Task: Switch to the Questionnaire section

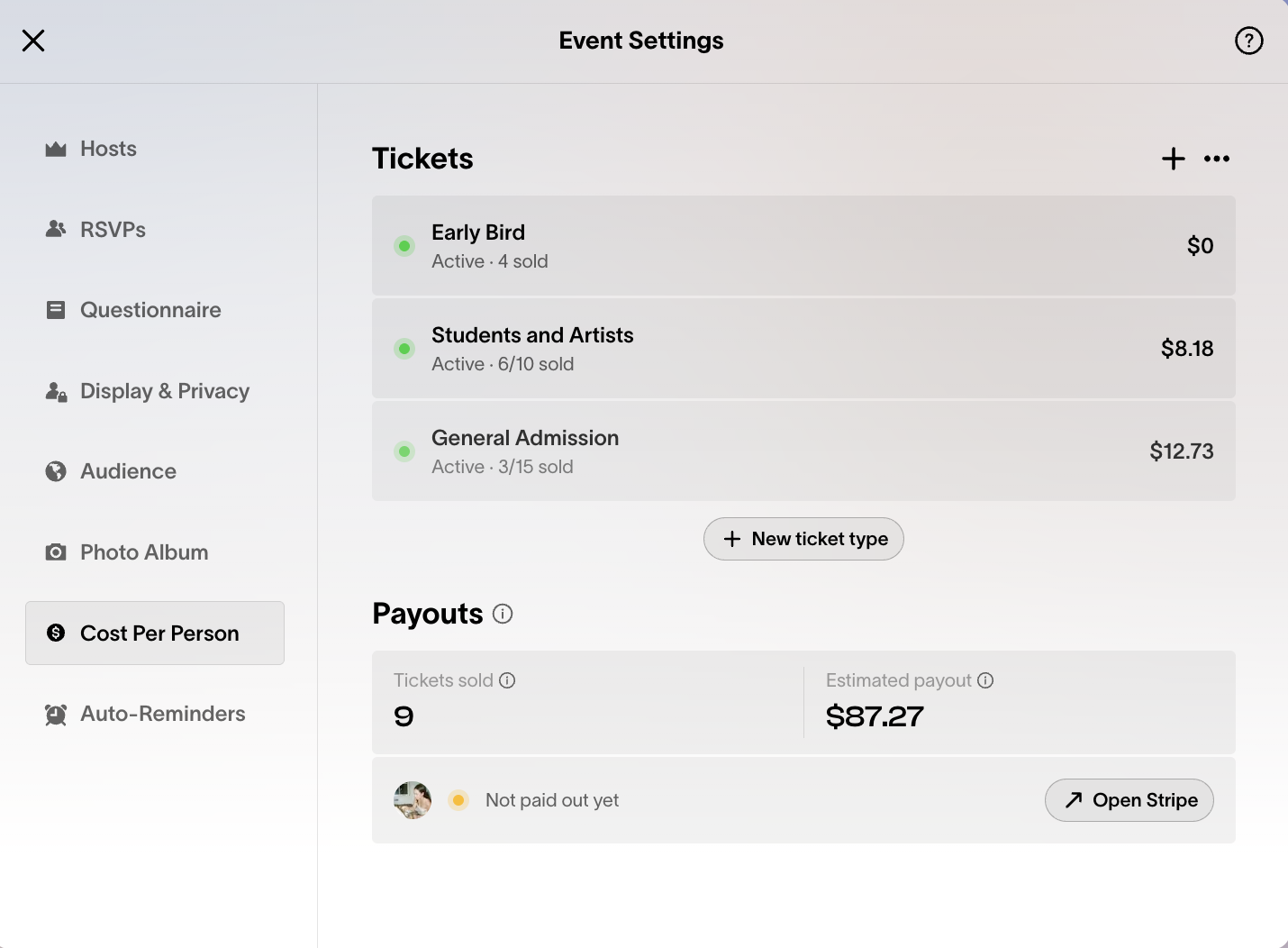Action: tap(150, 310)
